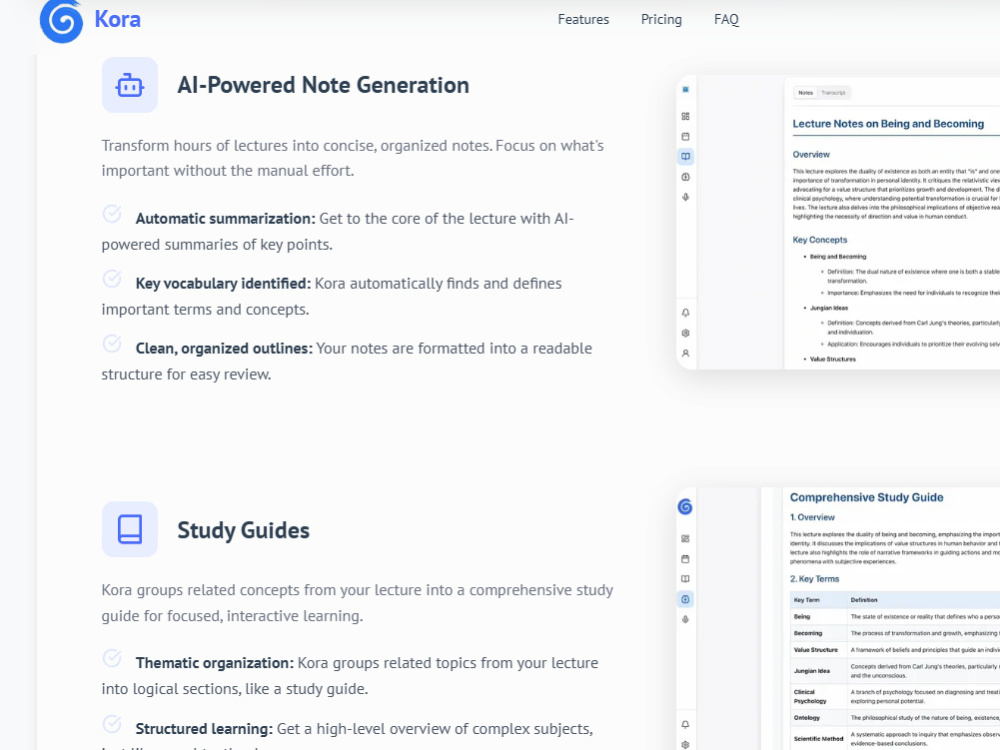Click bell icon in study guide preview sidebar

coord(686,724)
